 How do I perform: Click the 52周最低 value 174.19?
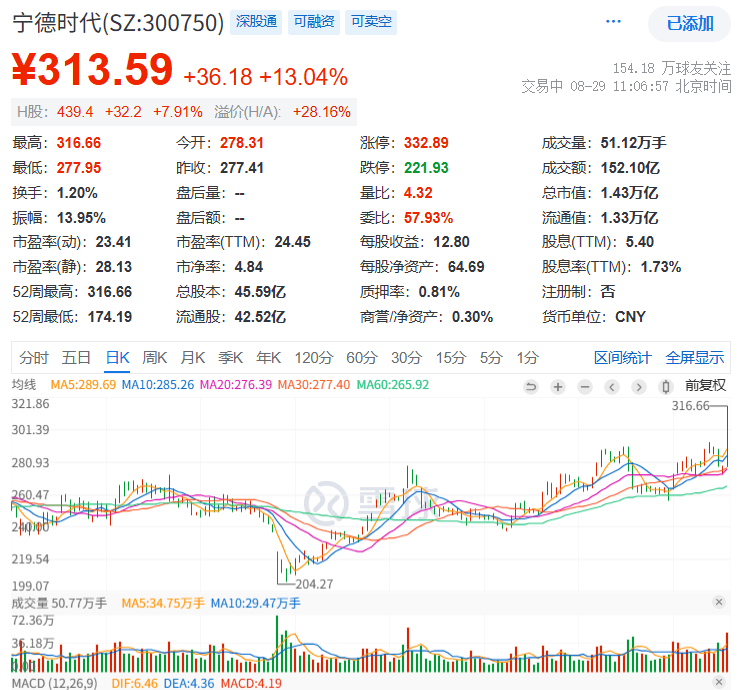click(110, 317)
